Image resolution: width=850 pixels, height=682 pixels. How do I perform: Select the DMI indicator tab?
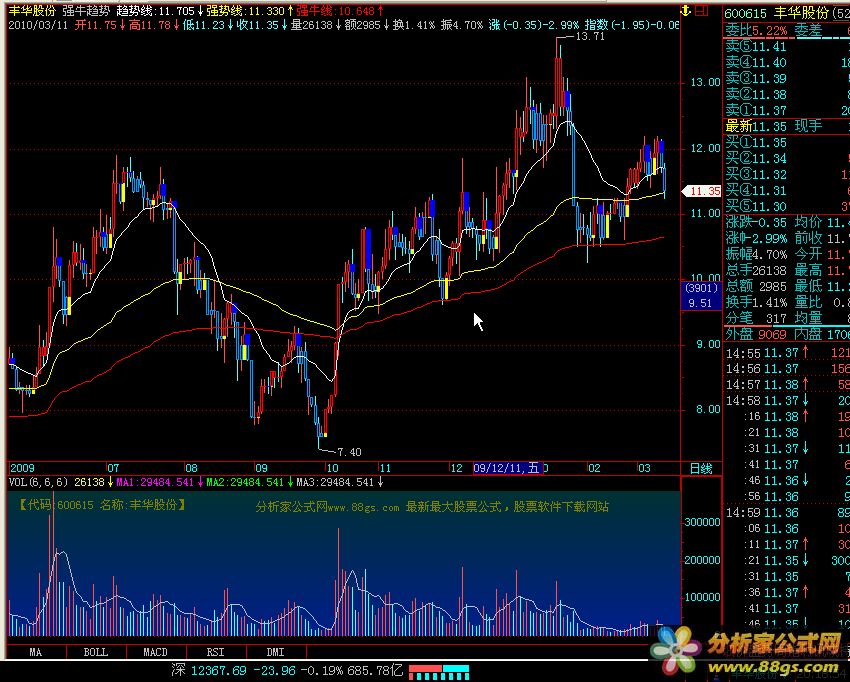pyautogui.click(x=274, y=652)
